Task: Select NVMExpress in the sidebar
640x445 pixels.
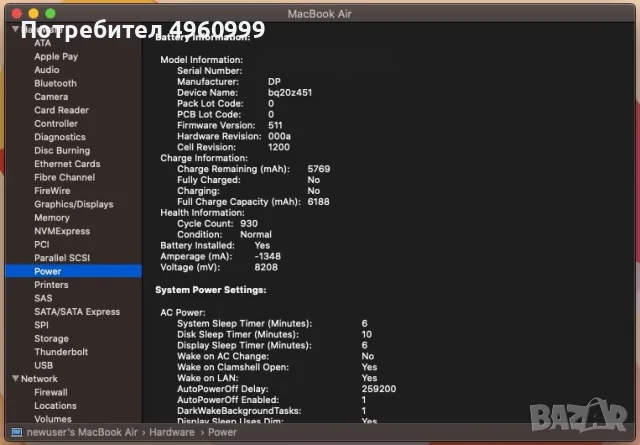Action: tap(62, 231)
